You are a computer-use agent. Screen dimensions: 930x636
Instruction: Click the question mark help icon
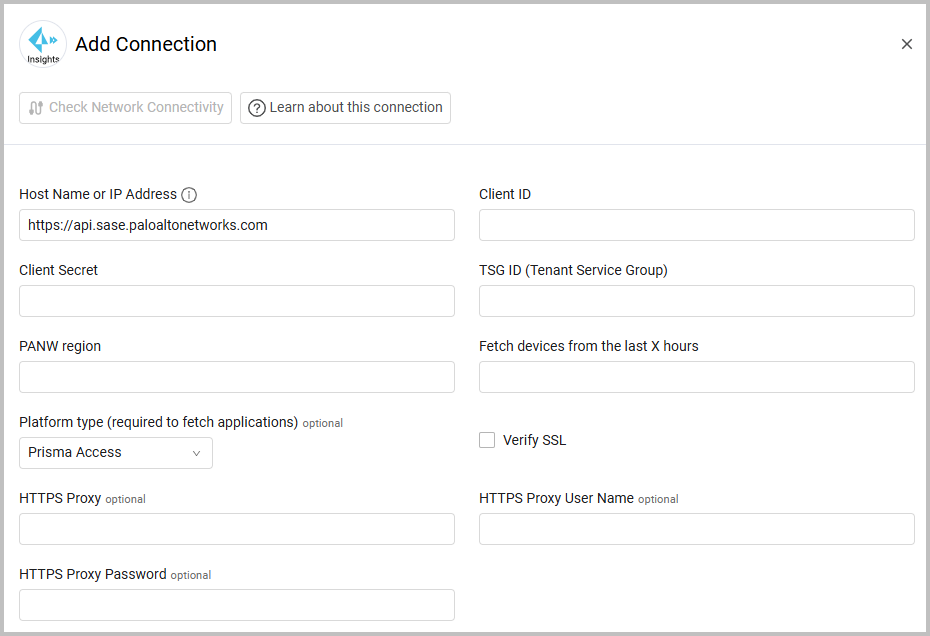pyautogui.click(x=257, y=108)
